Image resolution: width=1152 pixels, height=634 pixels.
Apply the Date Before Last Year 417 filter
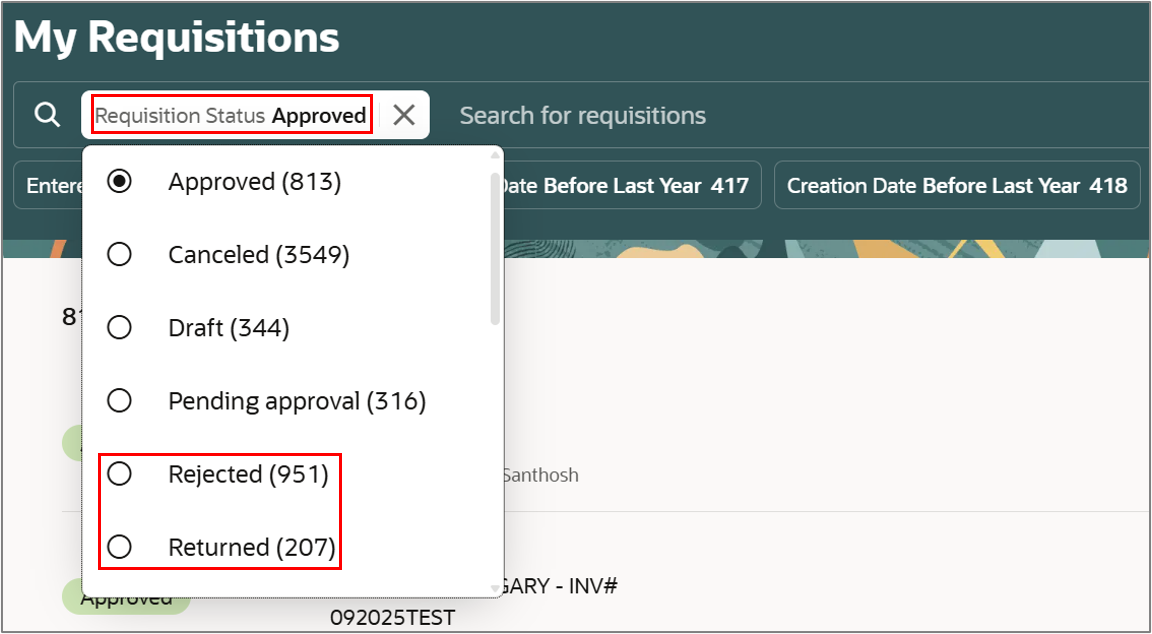pyautogui.click(x=623, y=185)
